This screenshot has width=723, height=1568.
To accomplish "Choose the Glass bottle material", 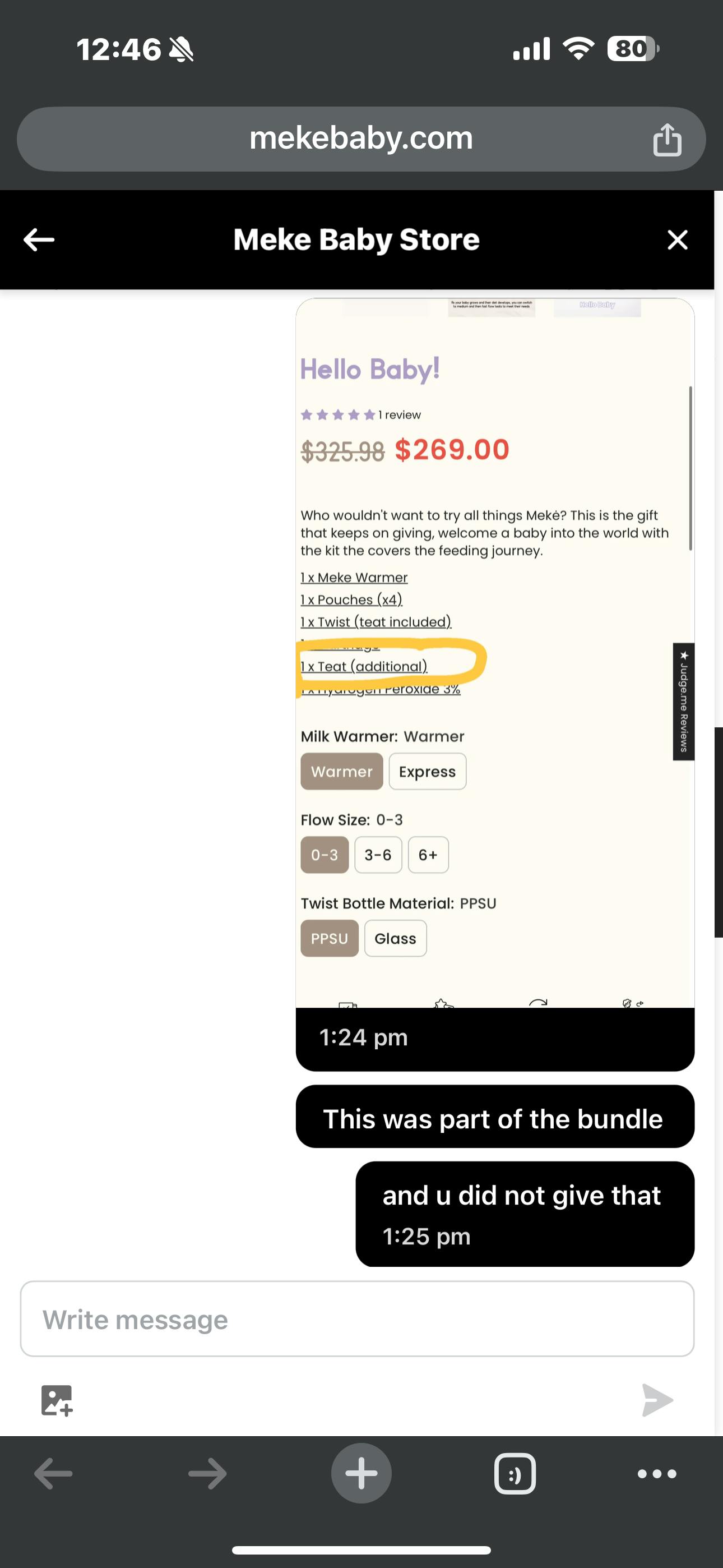I will [x=395, y=938].
